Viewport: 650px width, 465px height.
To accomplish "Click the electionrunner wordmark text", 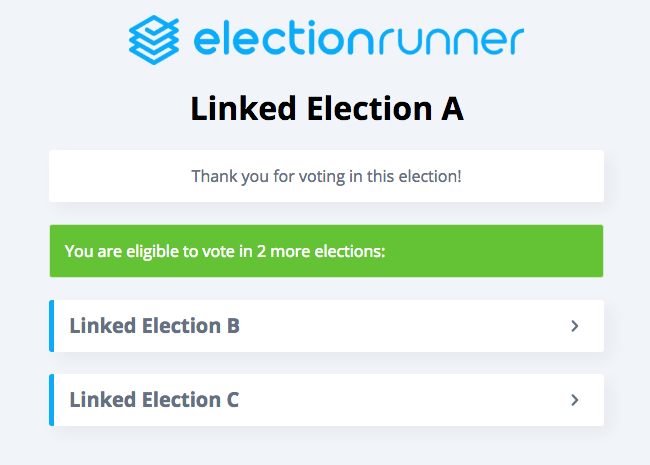I will pos(359,40).
